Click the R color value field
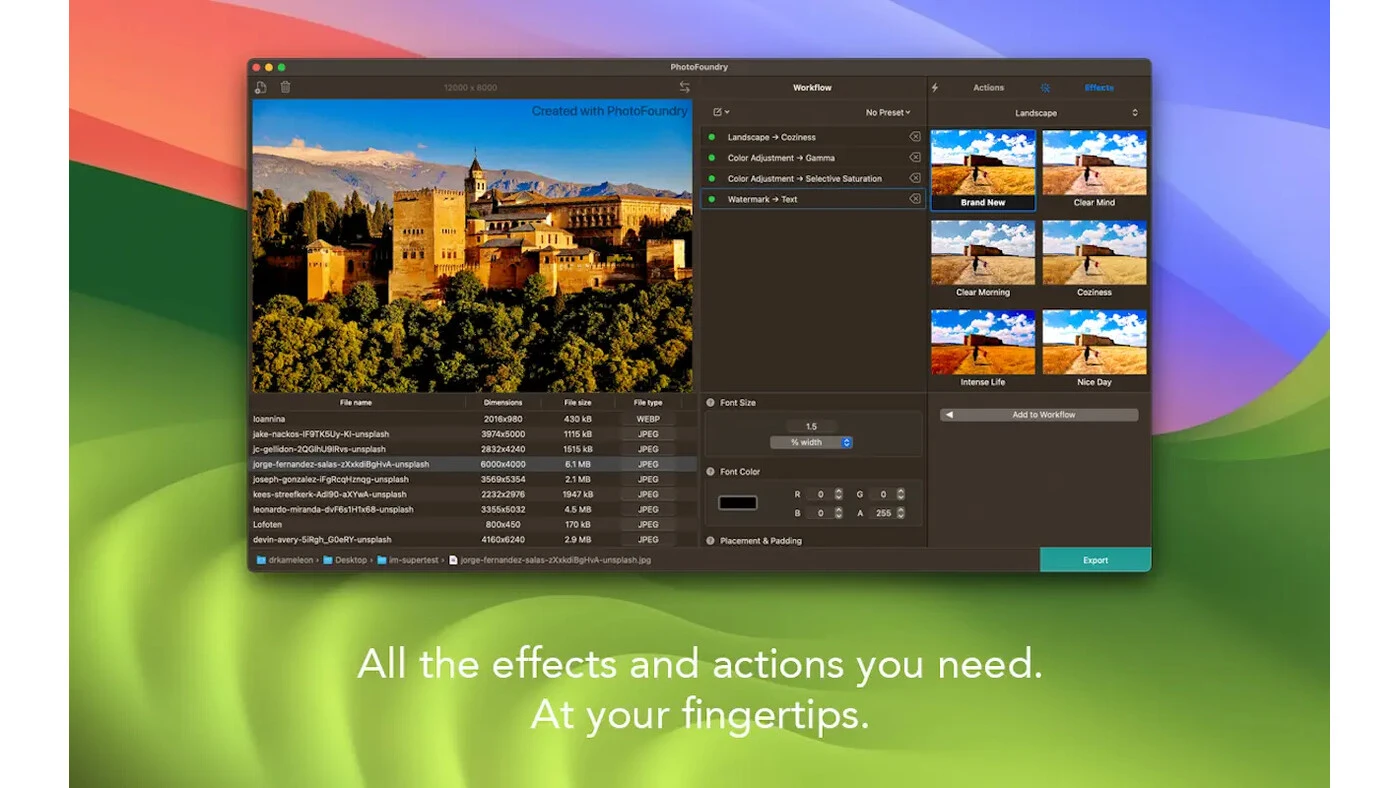The height and width of the screenshot is (788, 1400). coord(819,494)
